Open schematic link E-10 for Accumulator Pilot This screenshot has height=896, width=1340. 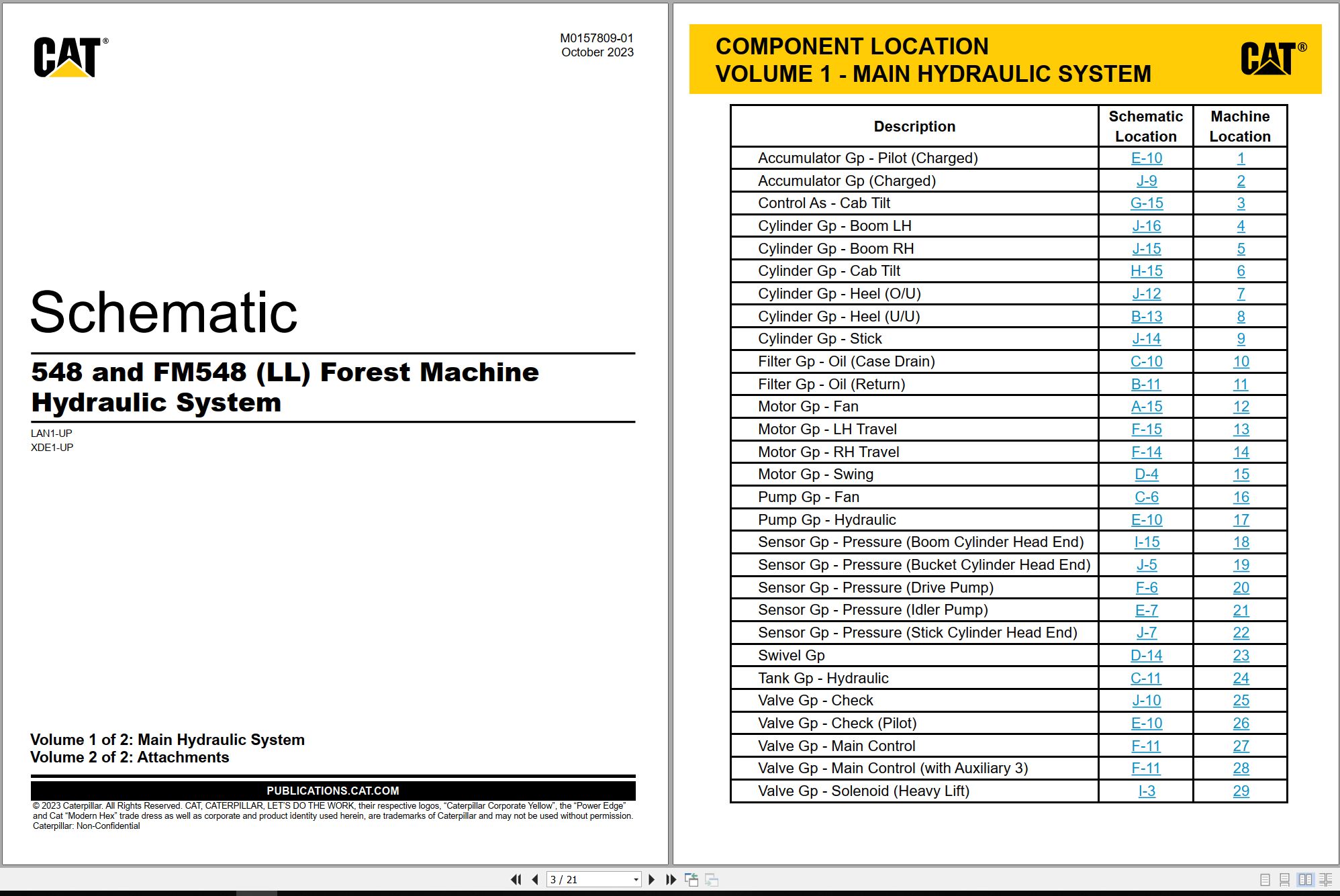tap(1146, 158)
